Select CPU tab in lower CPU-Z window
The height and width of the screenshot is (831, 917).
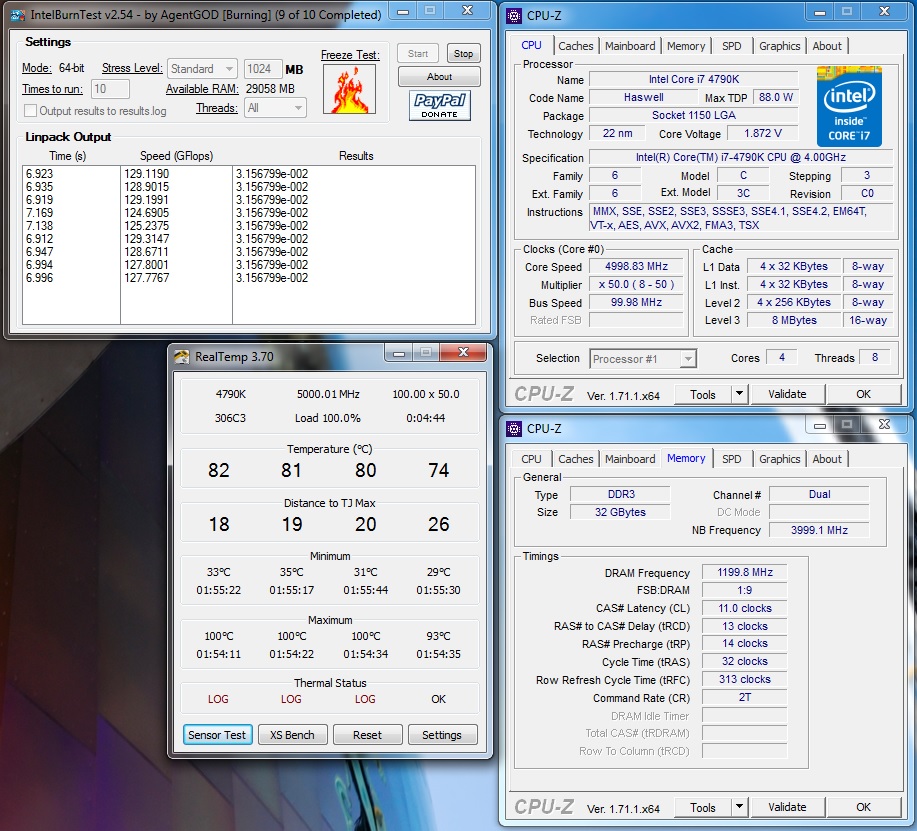tap(531, 459)
